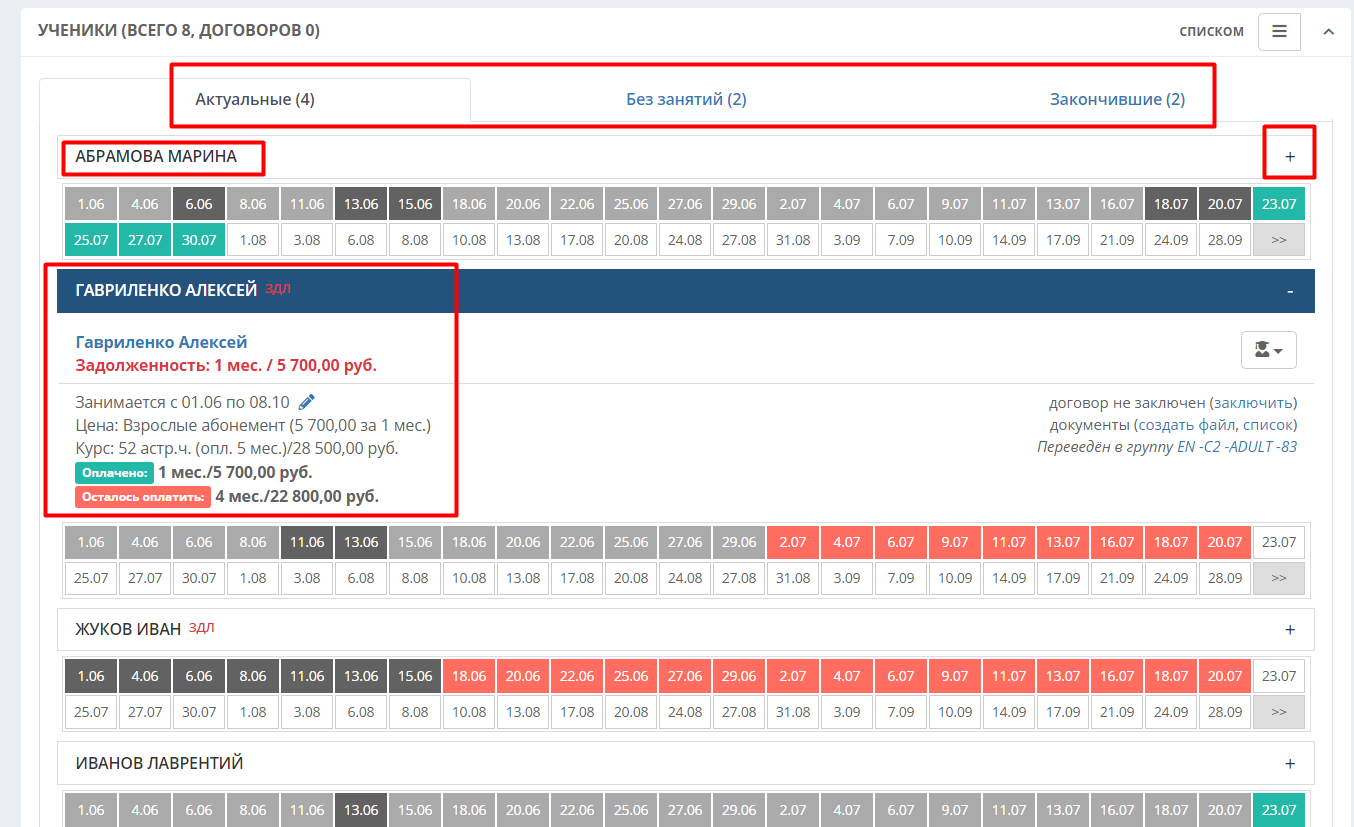This screenshot has width=1354, height=827.
Task: Open the hamburger list-view menu button
Action: 1279,31
